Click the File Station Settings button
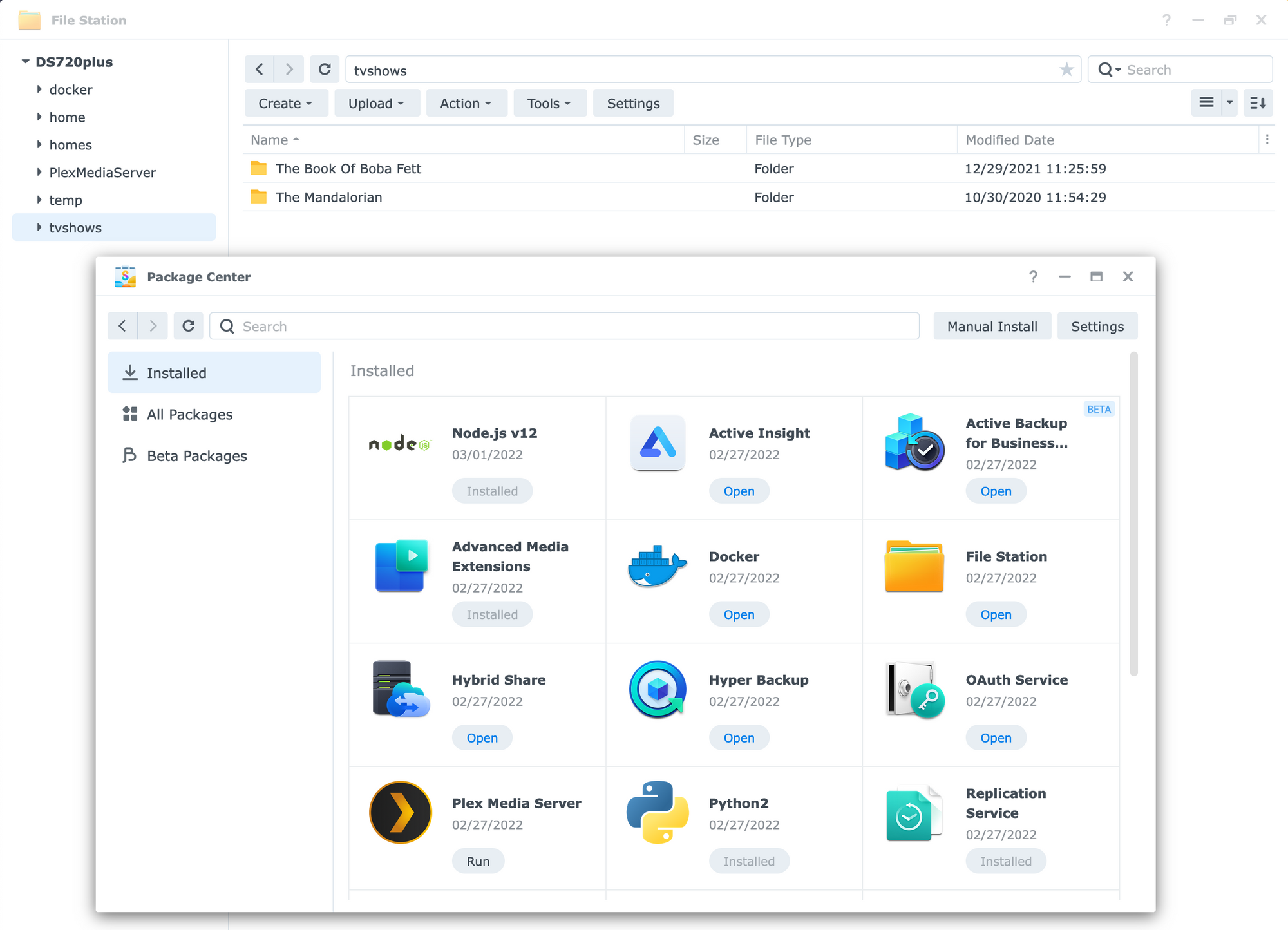This screenshot has height=930, width=1288. click(633, 103)
